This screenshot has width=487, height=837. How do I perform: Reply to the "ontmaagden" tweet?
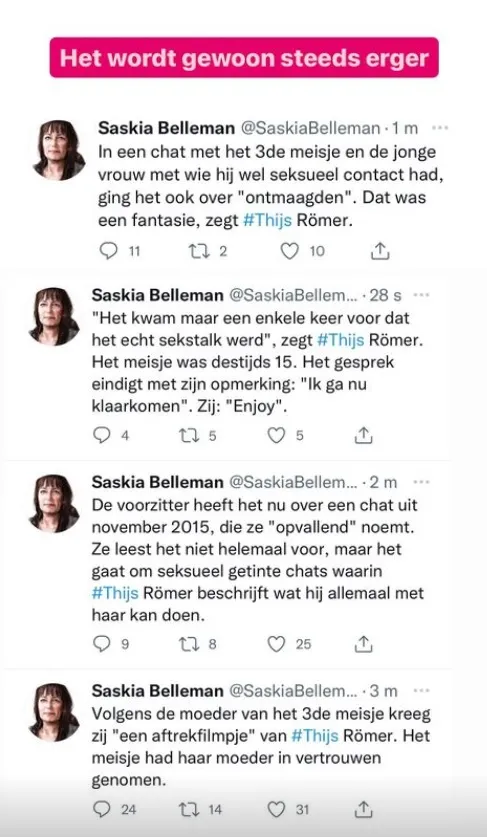(x=109, y=251)
